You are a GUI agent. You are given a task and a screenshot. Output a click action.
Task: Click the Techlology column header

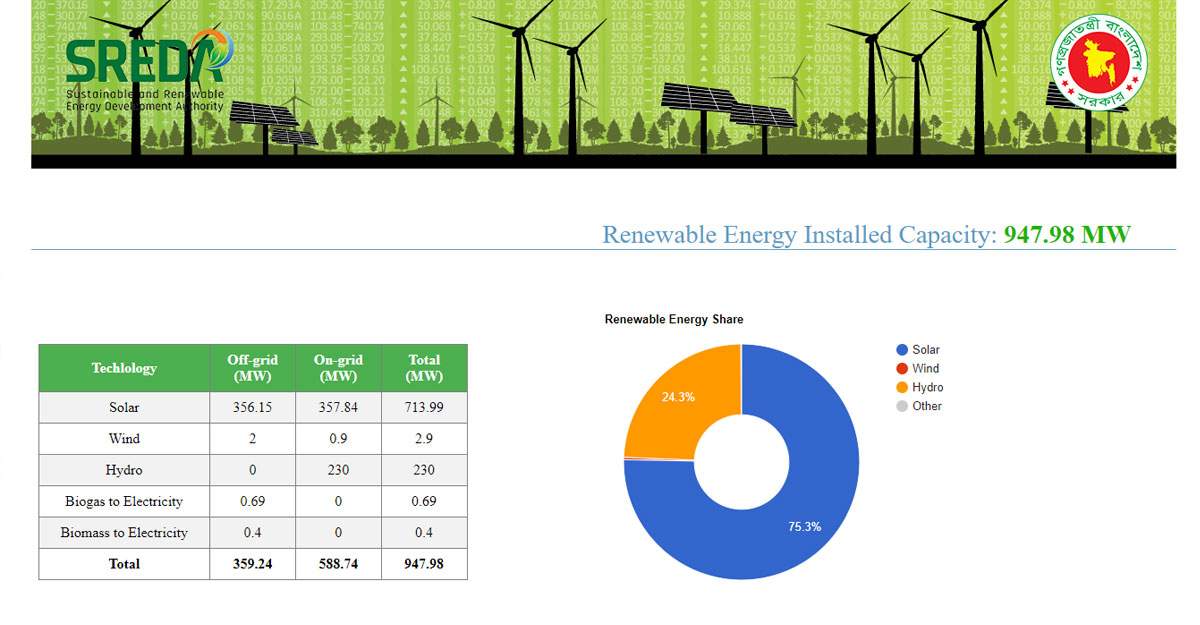[124, 368]
